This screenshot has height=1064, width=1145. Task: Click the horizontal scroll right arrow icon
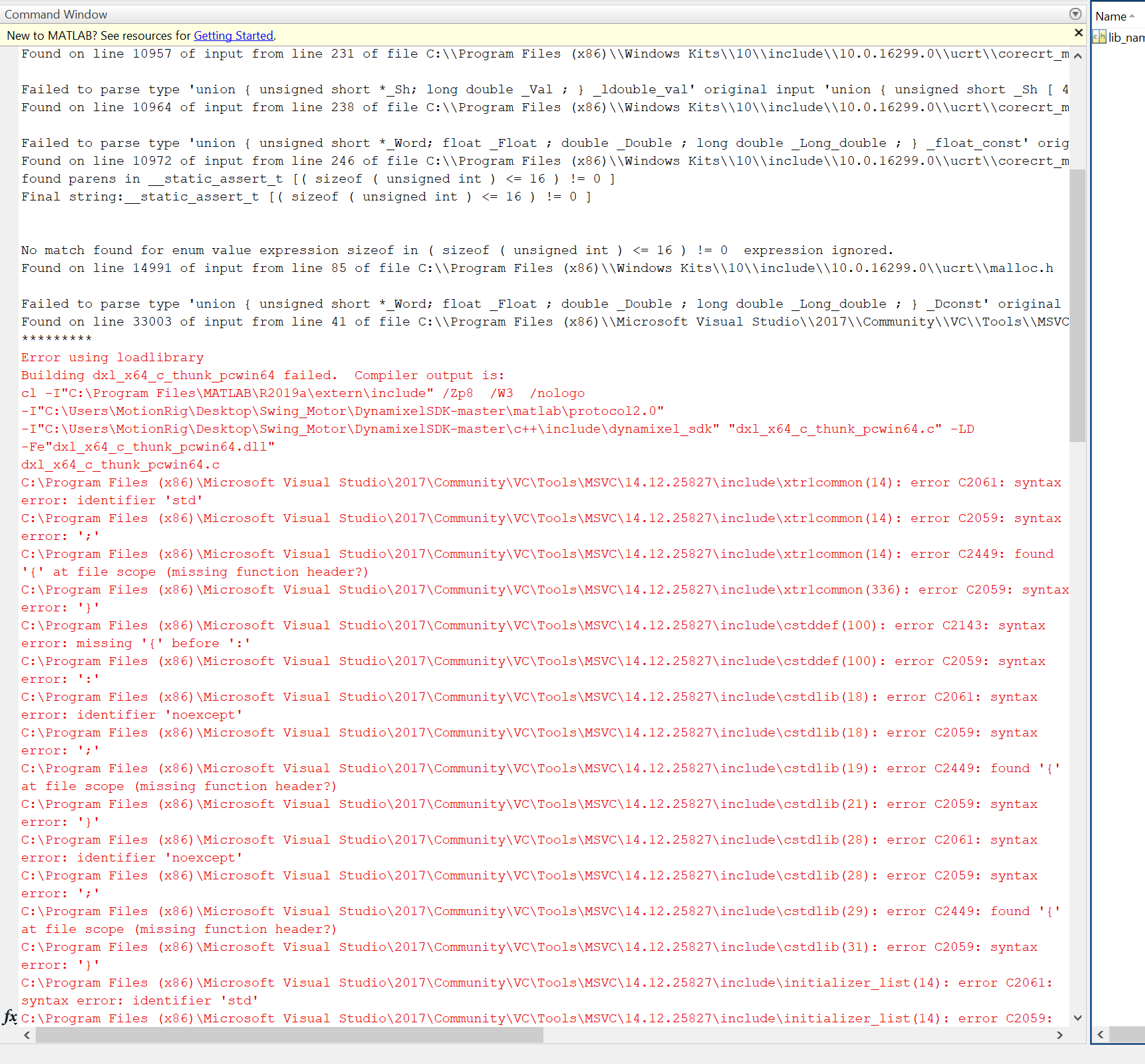(x=1060, y=1035)
